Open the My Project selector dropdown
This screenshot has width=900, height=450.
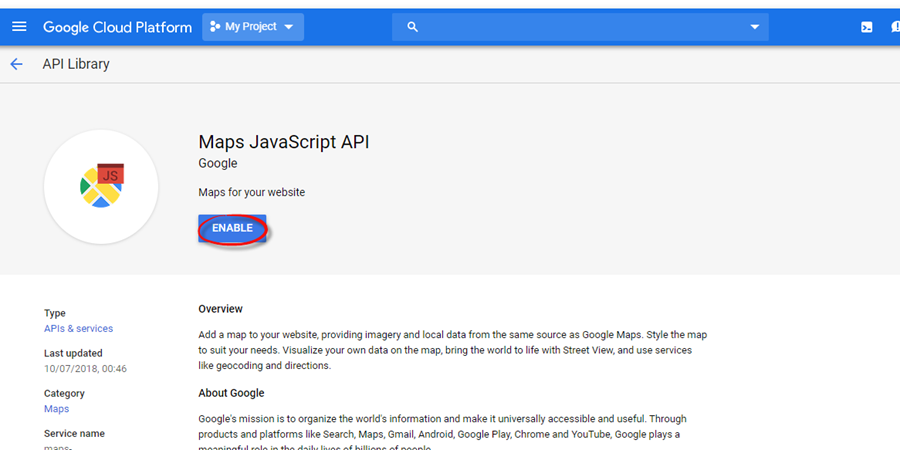click(x=253, y=27)
